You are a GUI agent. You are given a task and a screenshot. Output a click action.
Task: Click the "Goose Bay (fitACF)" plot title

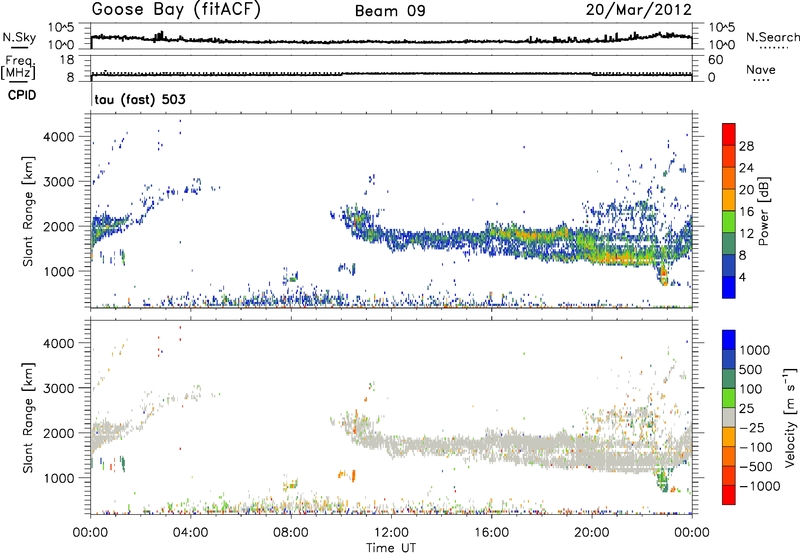point(176,10)
